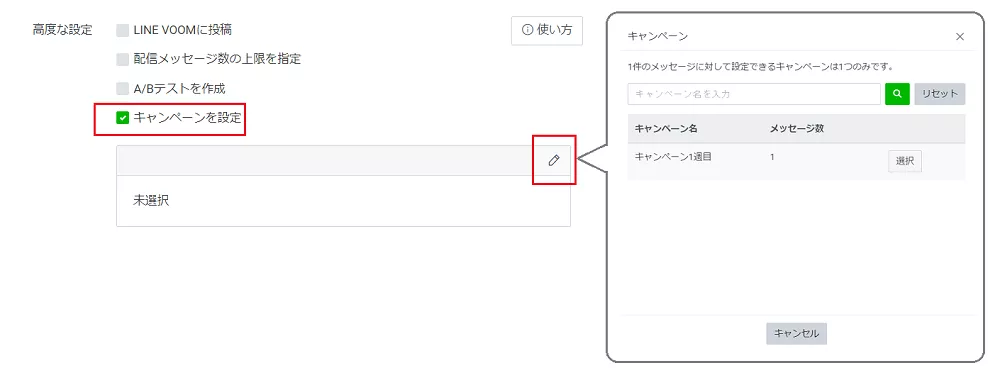Click message count value 1 in campaign row

[772, 156]
